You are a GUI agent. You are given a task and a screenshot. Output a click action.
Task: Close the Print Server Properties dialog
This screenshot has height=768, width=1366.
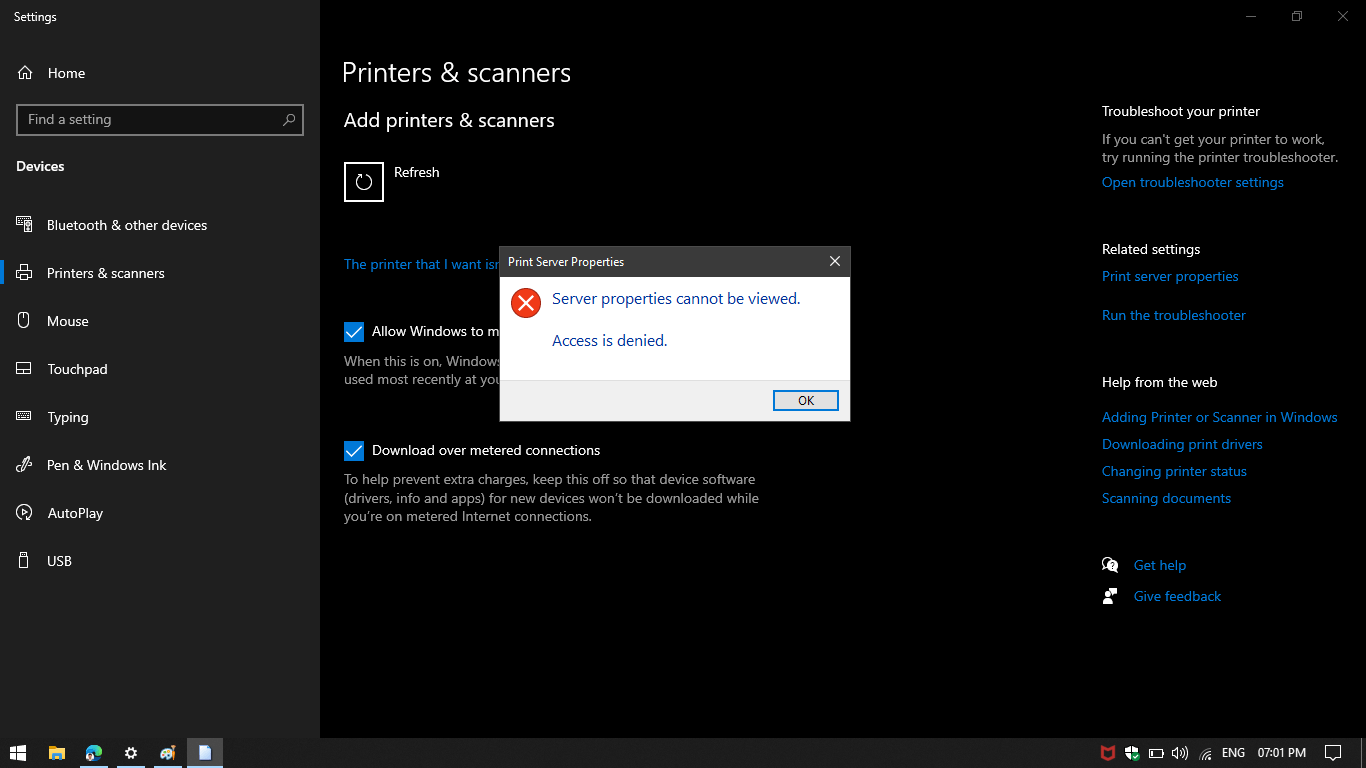(834, 262)
